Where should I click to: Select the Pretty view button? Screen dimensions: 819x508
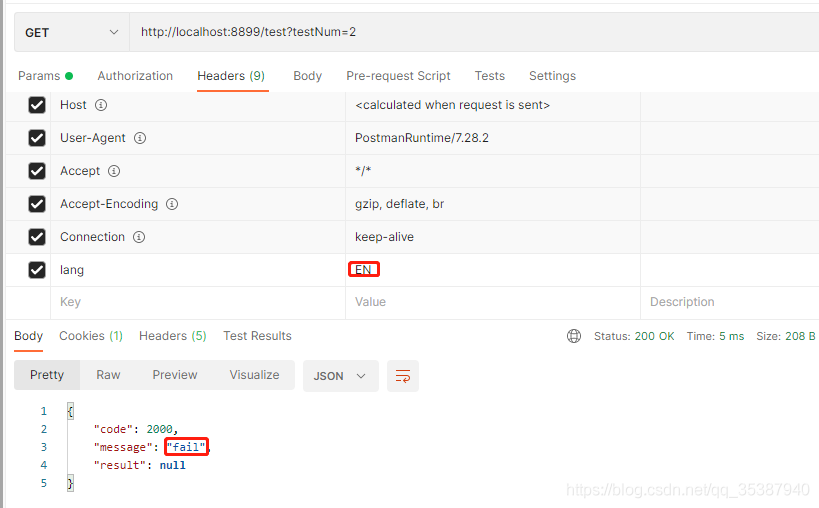pyautogui.click(x=47, y=375)
